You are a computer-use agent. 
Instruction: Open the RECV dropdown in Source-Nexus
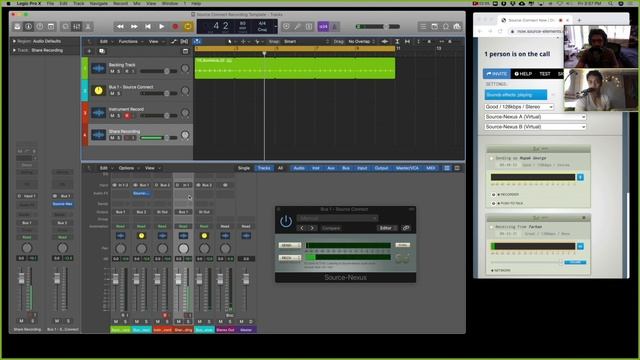tap(290, 258)
